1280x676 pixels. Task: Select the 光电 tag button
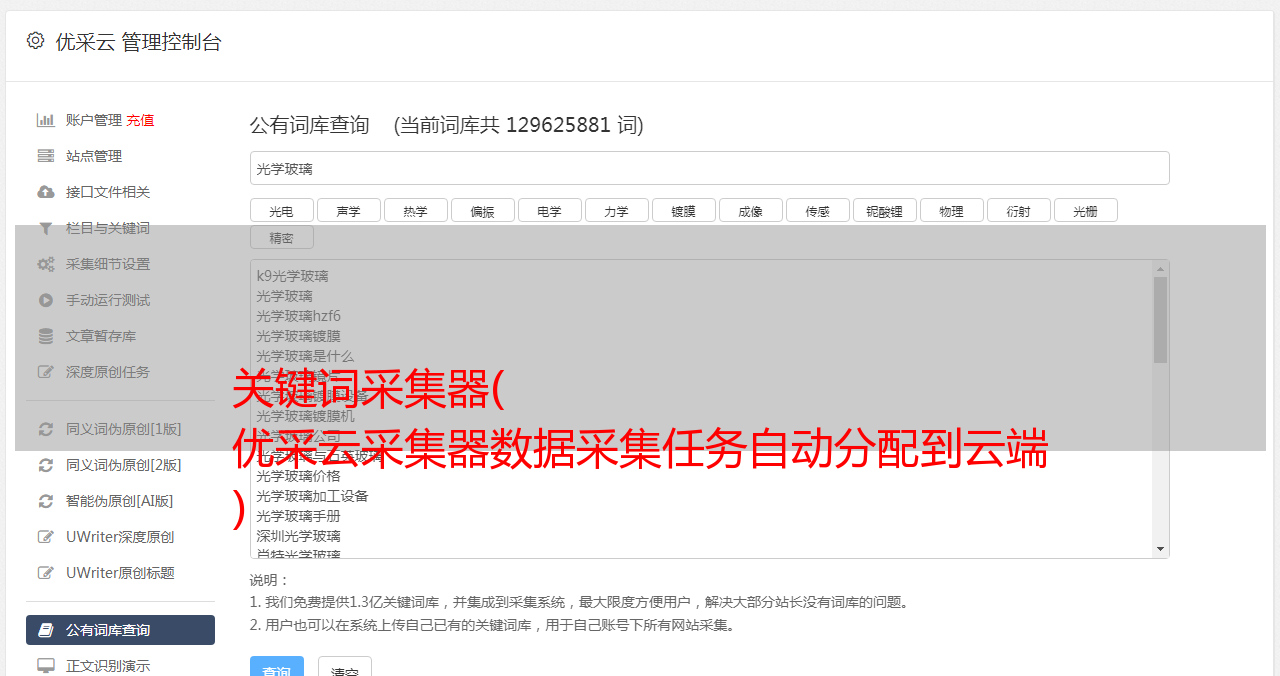pos(281,210)
